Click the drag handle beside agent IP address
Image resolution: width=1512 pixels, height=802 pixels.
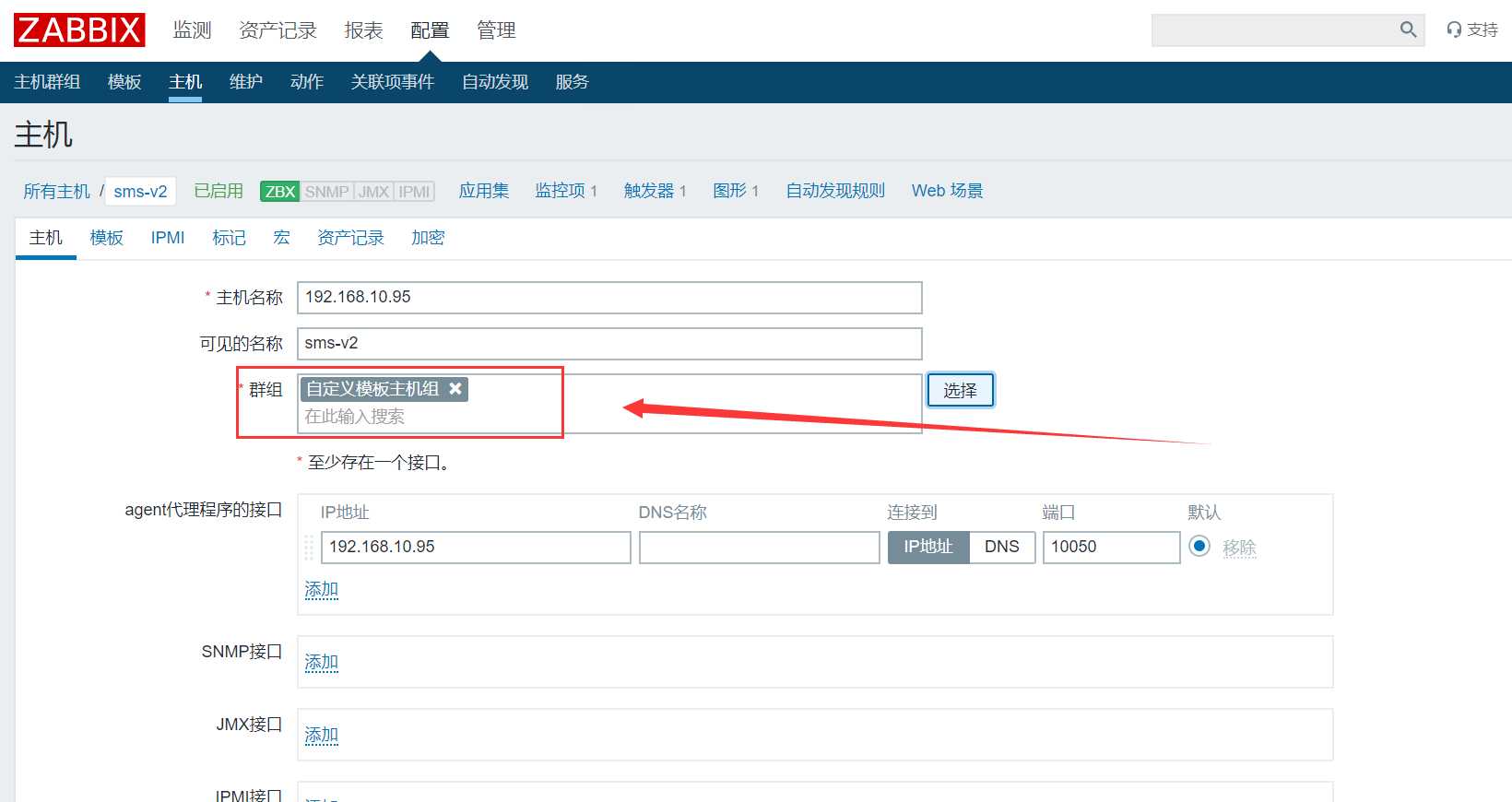point(309,547)
